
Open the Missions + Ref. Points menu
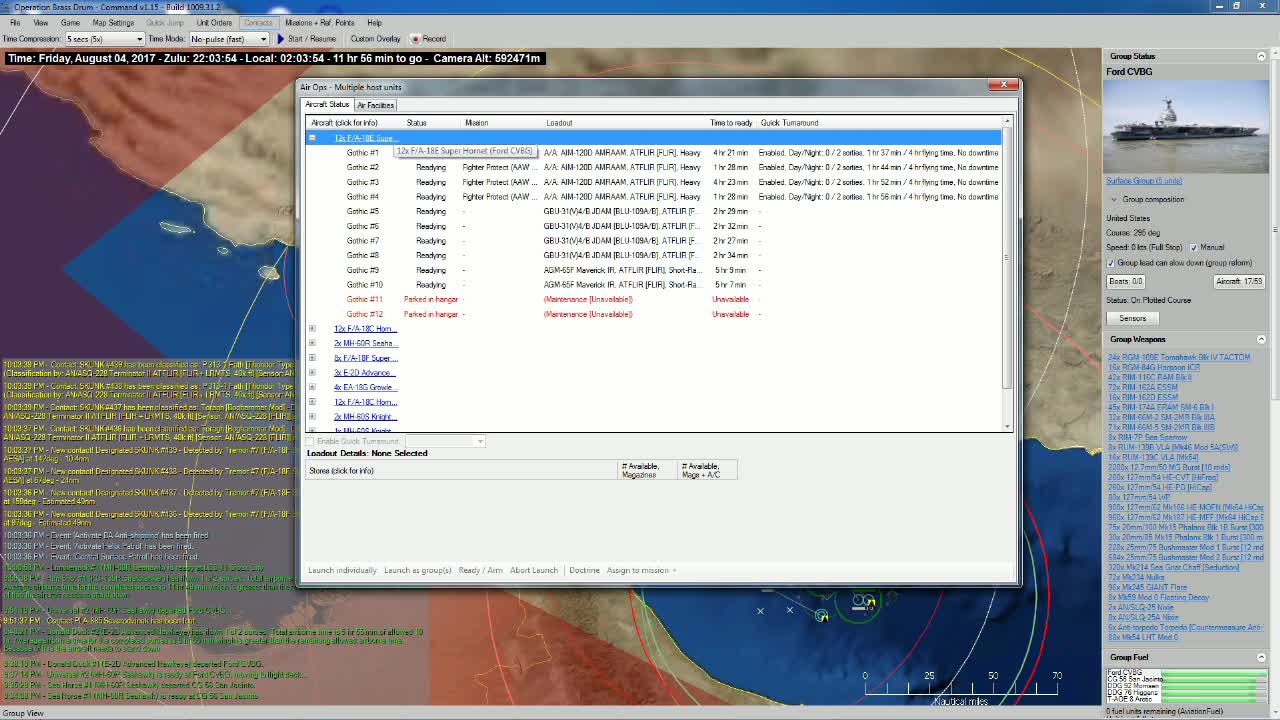[320, 22]
